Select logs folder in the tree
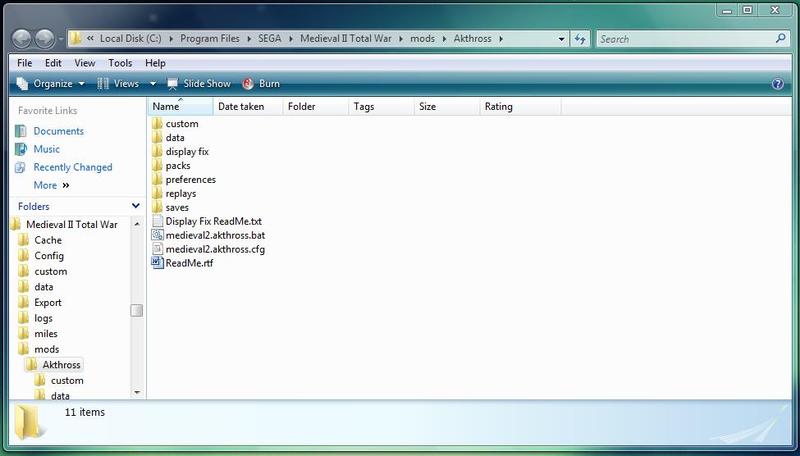 coord(43,318)
